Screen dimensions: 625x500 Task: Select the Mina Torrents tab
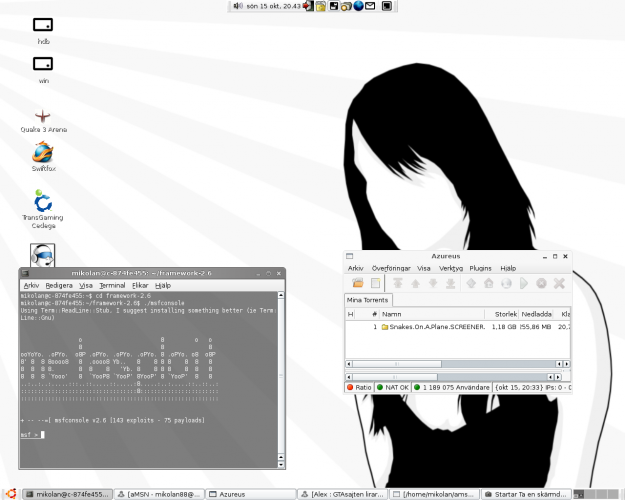click(367, 299)
